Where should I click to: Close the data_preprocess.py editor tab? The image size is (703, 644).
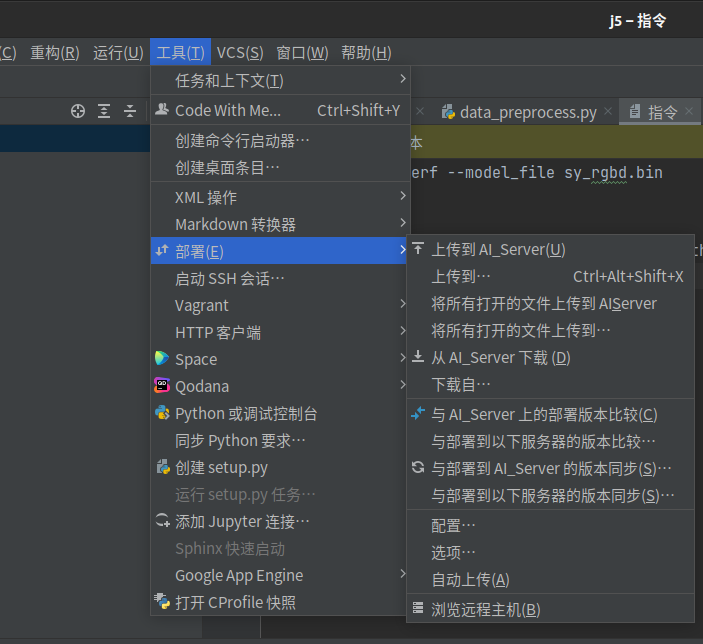tap(608, 111)
